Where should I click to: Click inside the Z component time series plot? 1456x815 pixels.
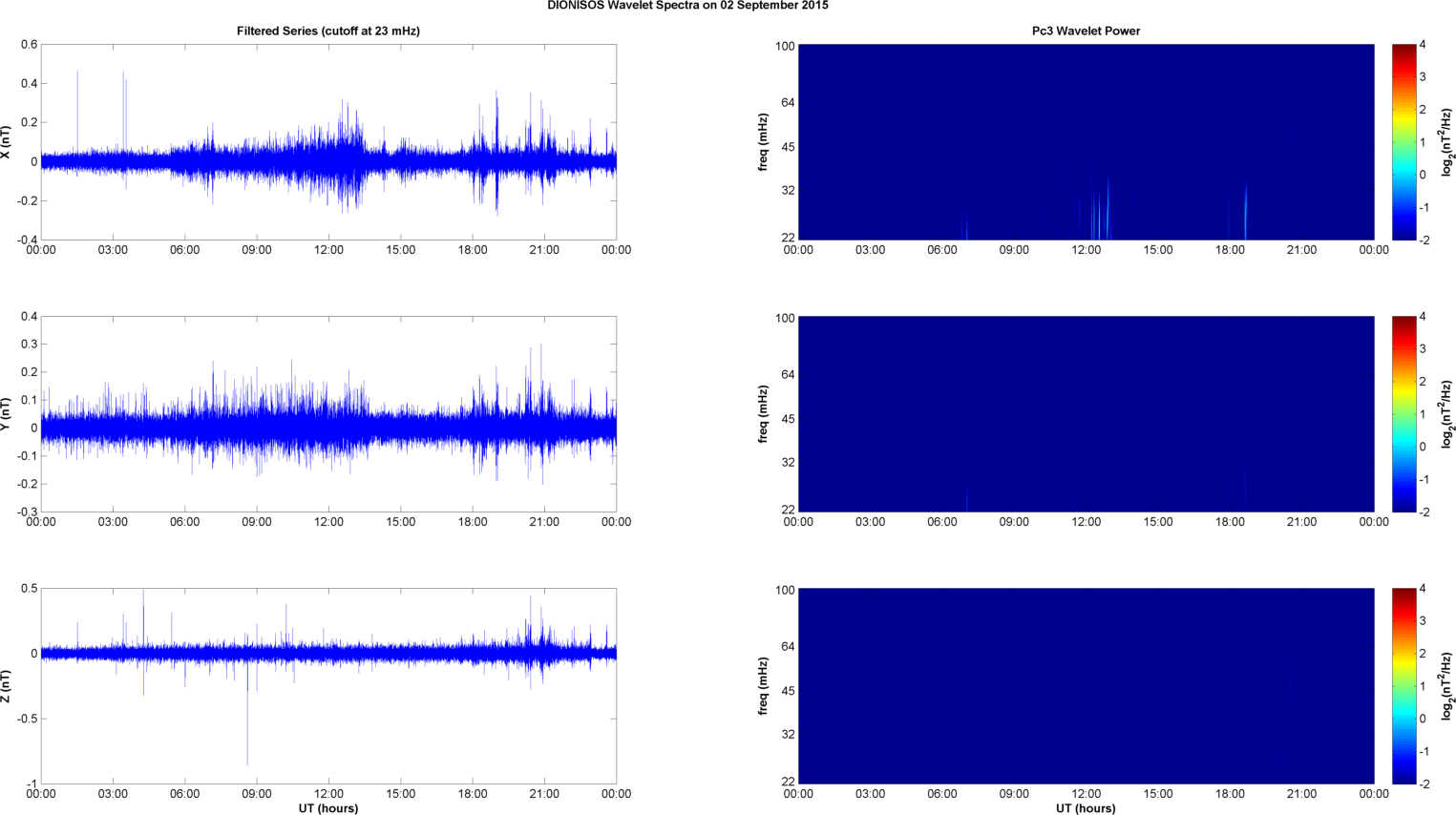click(x=328, y=686)
